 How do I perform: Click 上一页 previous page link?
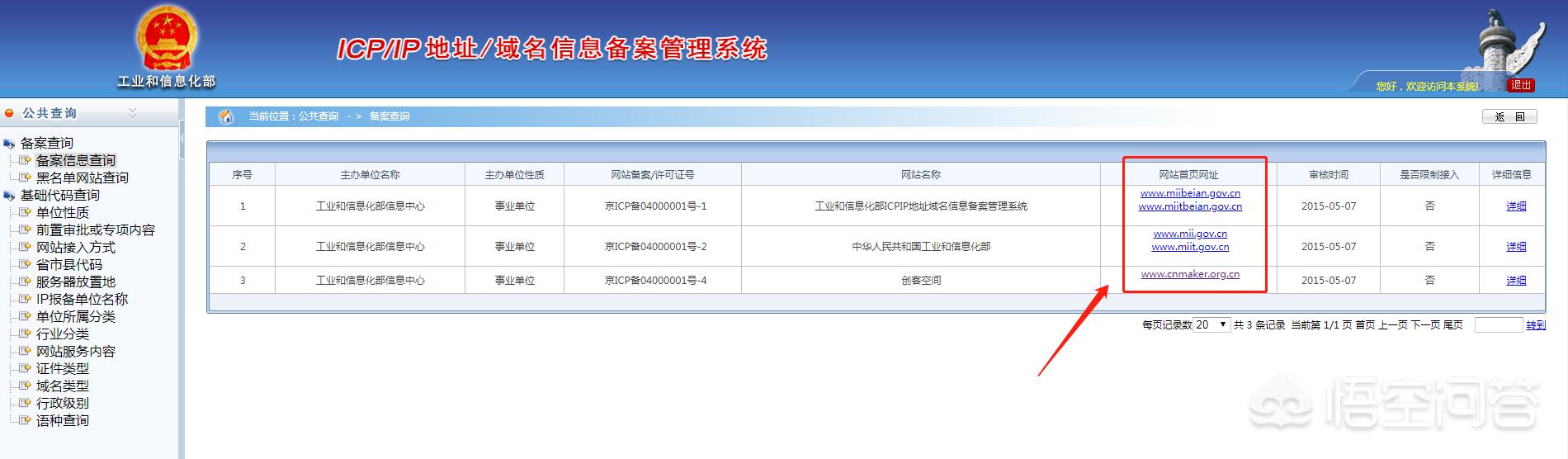tap(1393, 325)
